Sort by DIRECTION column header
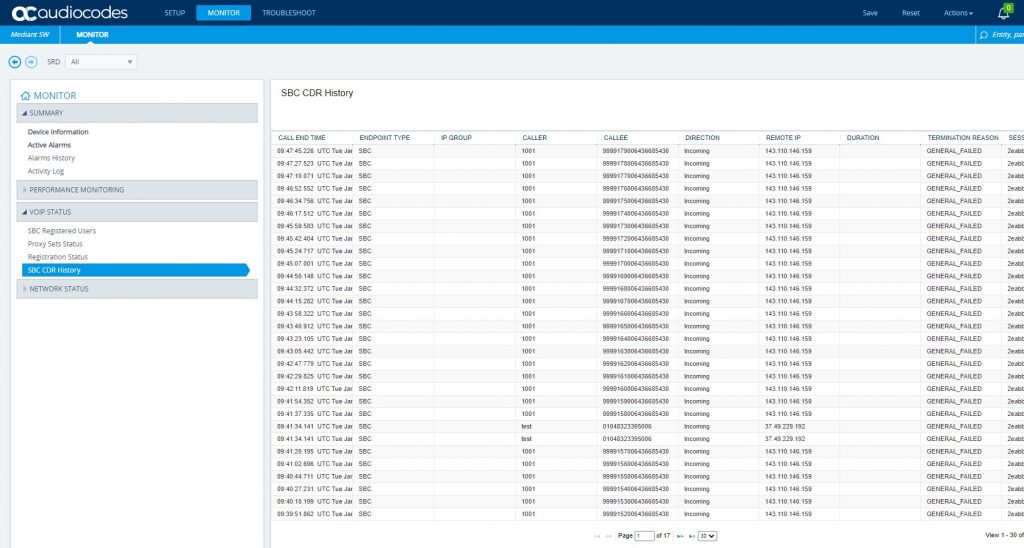The height and width of the screenshot is (548, 1024). [702, 138]
